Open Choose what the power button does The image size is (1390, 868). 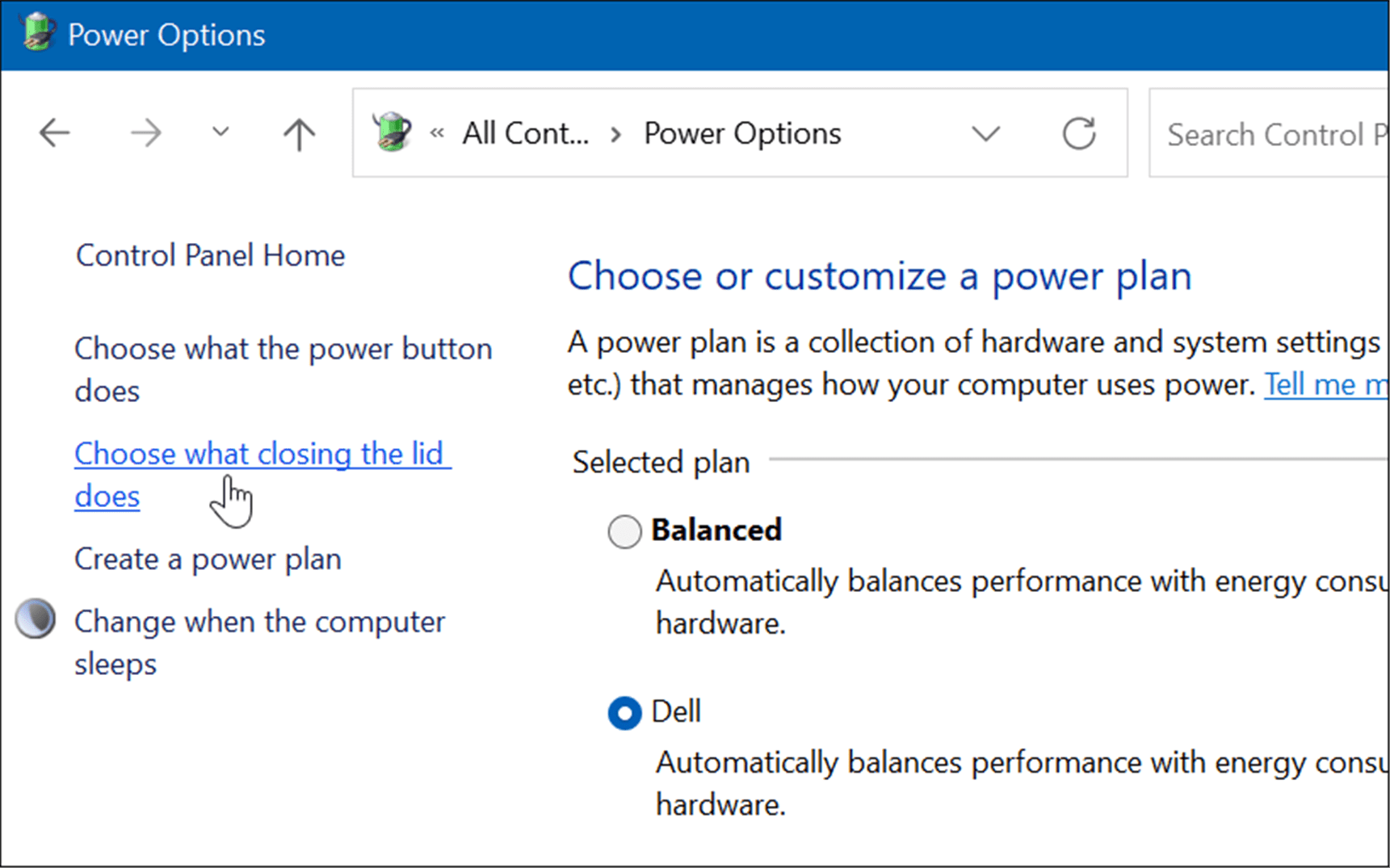[283, 350]
